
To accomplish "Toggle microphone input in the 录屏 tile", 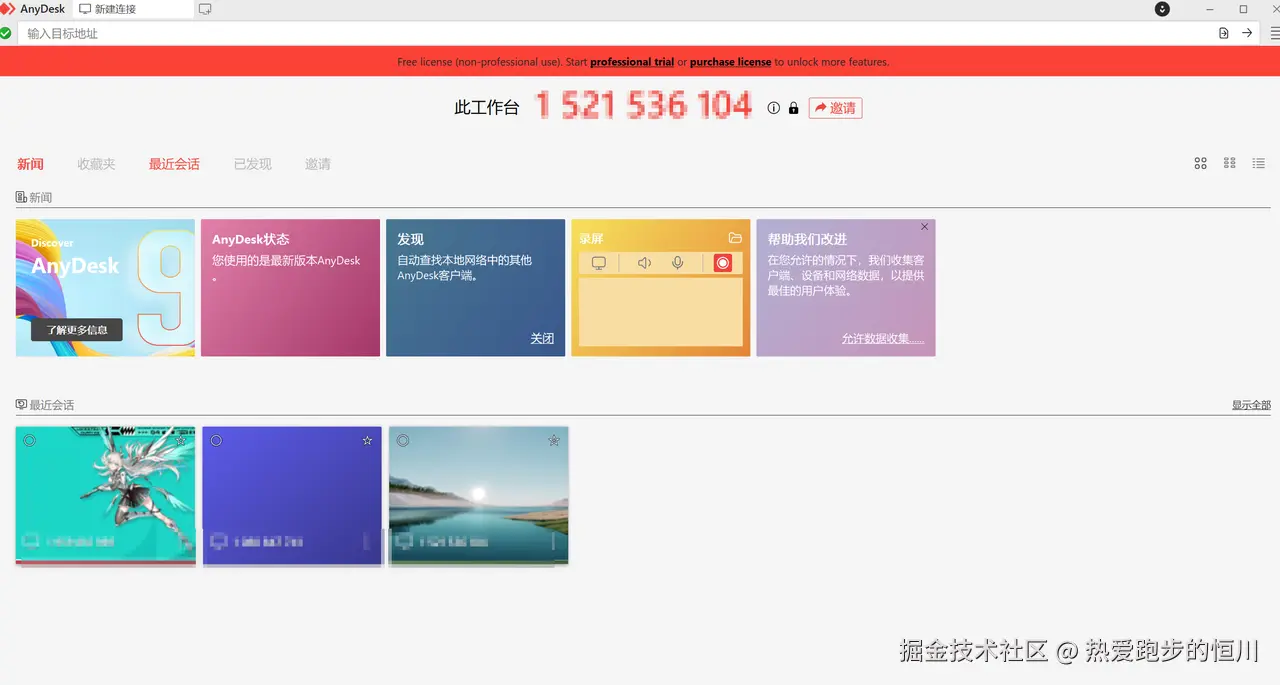I will [x=679, y=263].
